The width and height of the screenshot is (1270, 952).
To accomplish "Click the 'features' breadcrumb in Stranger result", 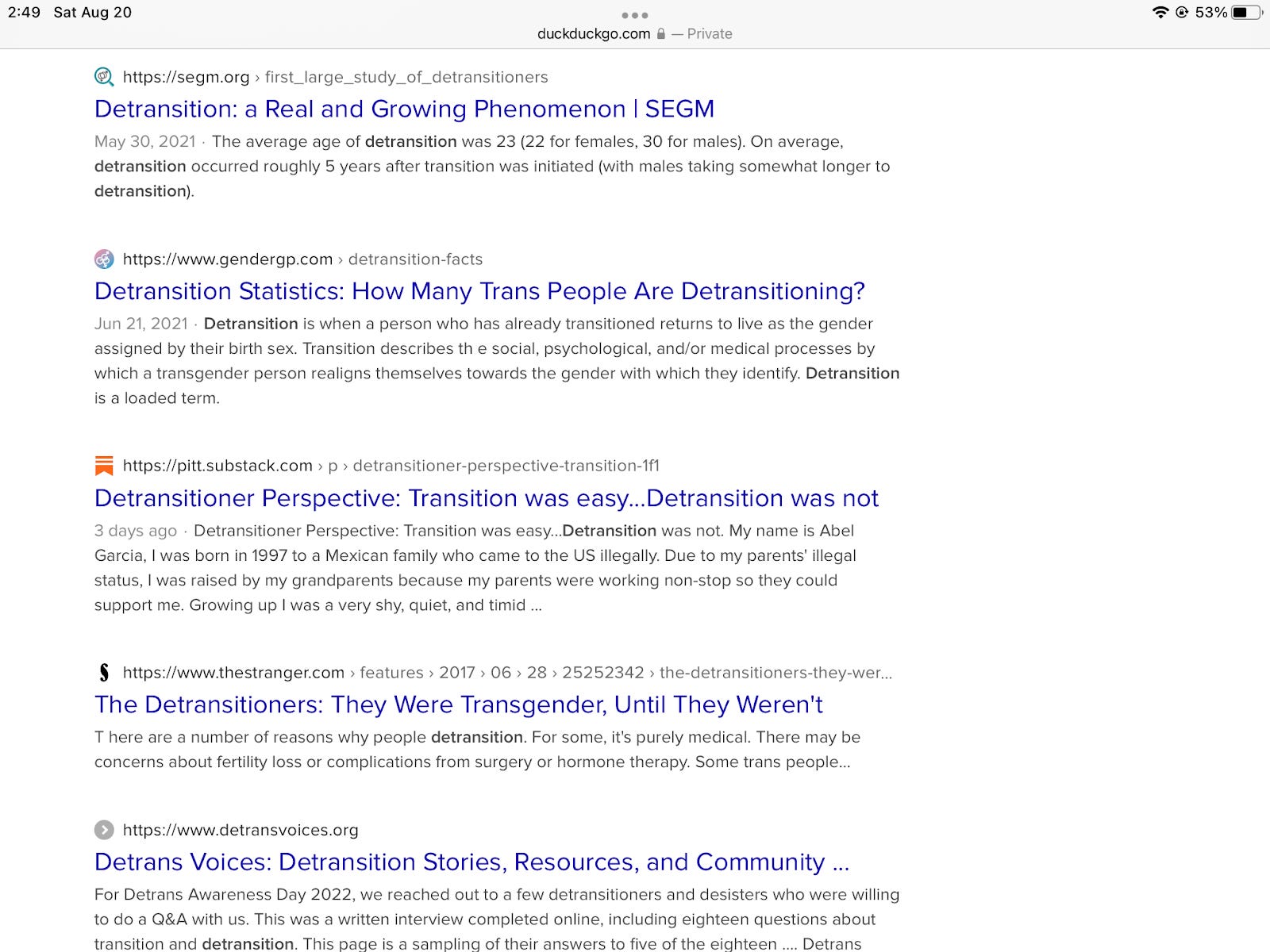I will point(392,673).
